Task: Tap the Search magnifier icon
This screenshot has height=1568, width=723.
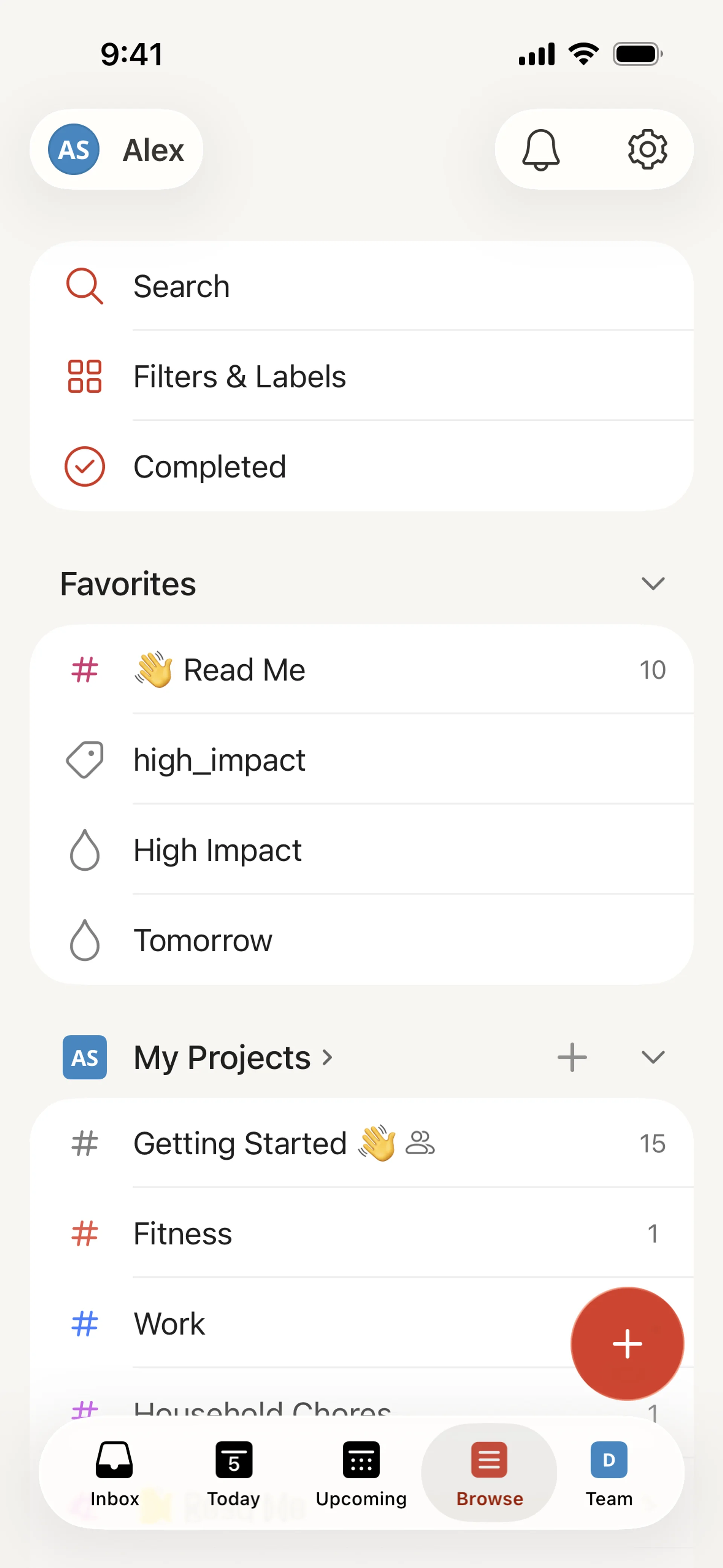Action: [85, 286]
